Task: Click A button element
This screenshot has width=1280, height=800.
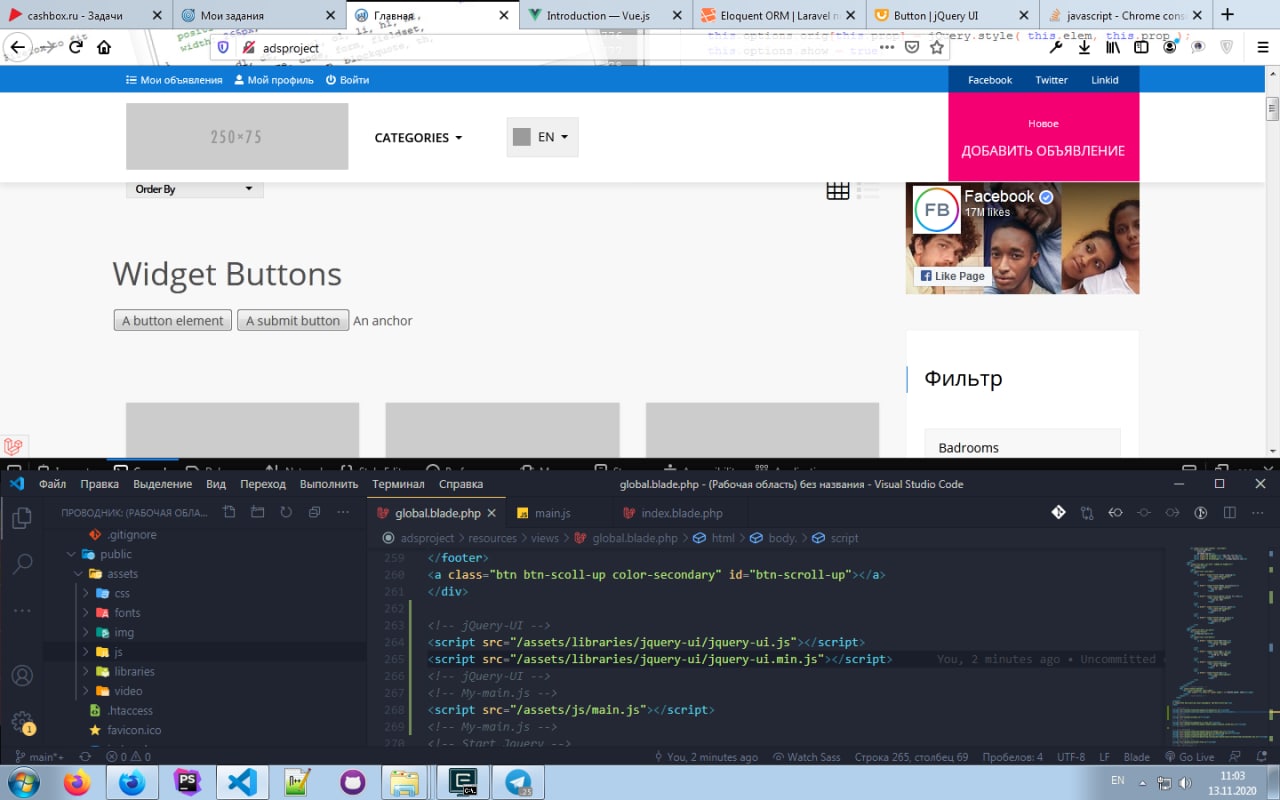Action: (x=173, y=320)
